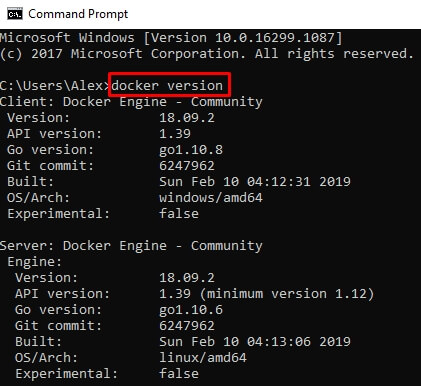Click the client 'Go version:' label
Viewport: 421px width, 386px height.
pos(50,150)
